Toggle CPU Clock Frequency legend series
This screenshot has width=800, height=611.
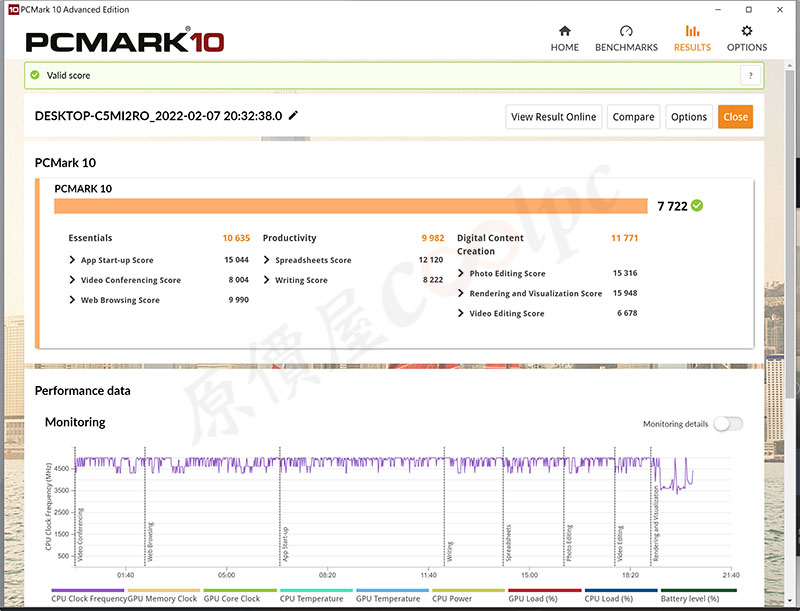click(89, 598)
